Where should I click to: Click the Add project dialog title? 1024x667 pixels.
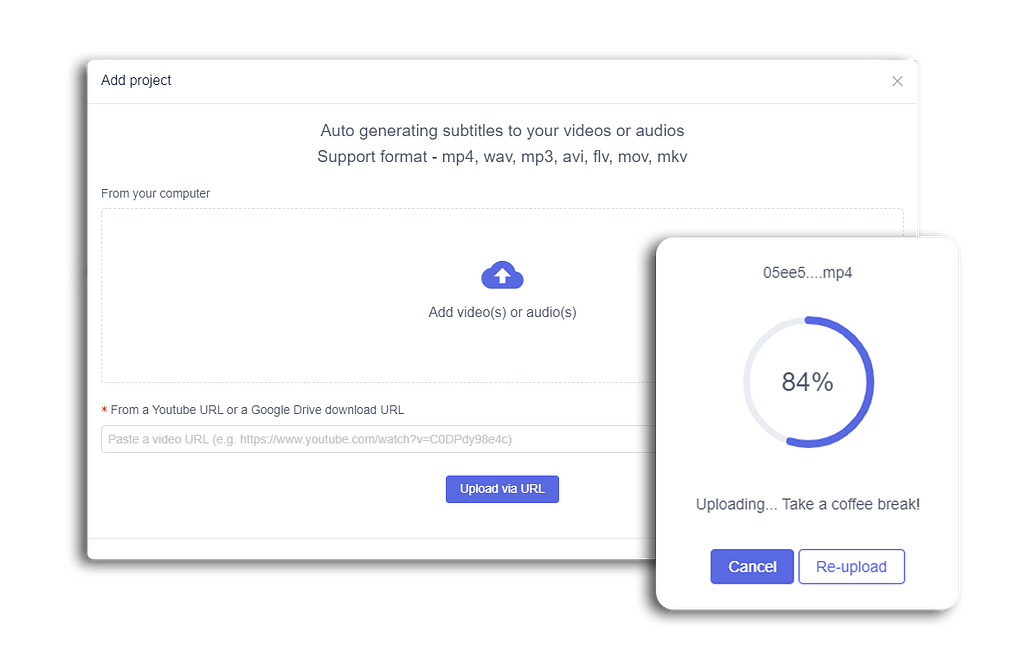136,80
